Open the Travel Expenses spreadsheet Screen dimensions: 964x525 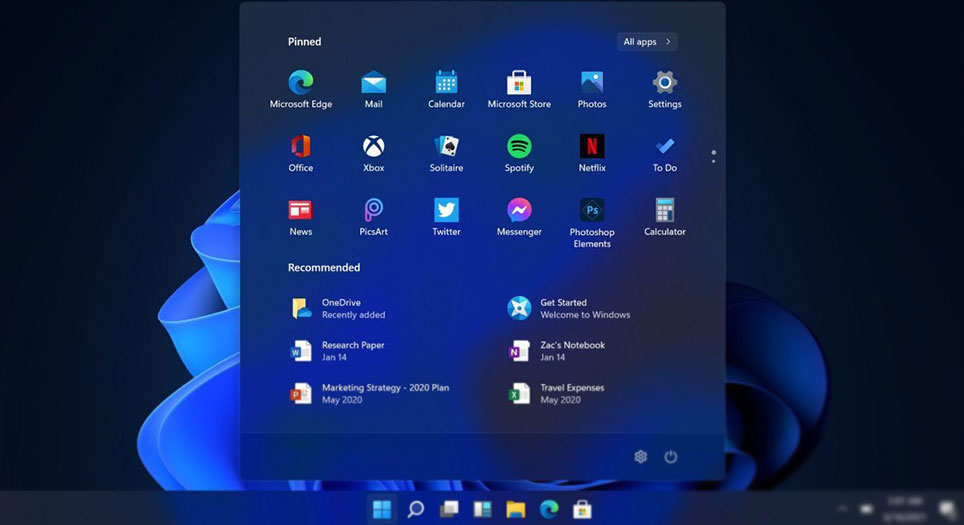click(x=556, y=393)
